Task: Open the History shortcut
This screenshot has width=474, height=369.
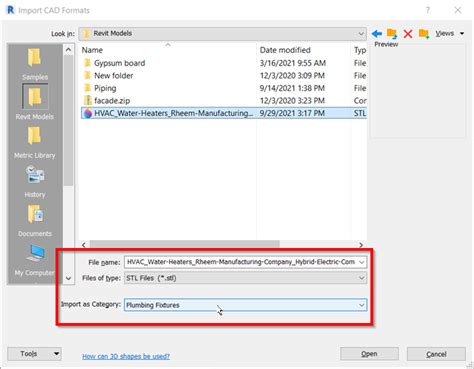Action: 35,182
